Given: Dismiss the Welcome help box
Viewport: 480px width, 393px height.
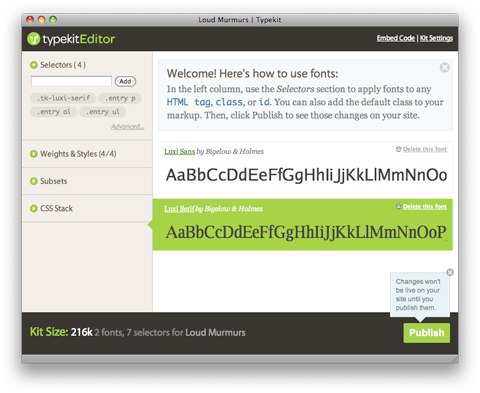Looking at the screenshot, I should pyautogui.click(x=445, y=67).
